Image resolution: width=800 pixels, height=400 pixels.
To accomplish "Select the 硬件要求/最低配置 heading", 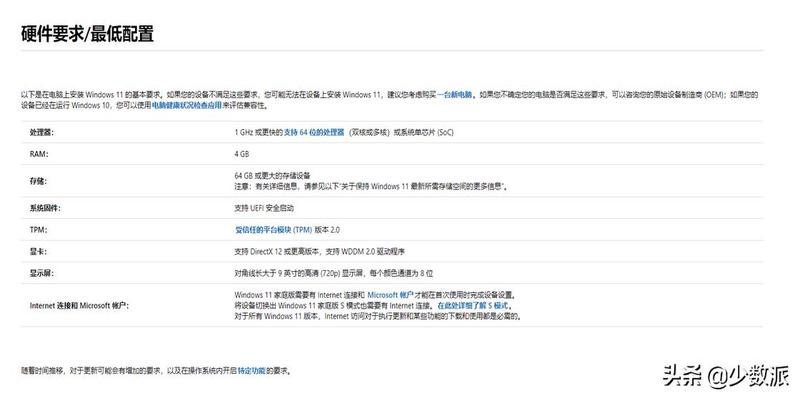I will pos(87,34).
